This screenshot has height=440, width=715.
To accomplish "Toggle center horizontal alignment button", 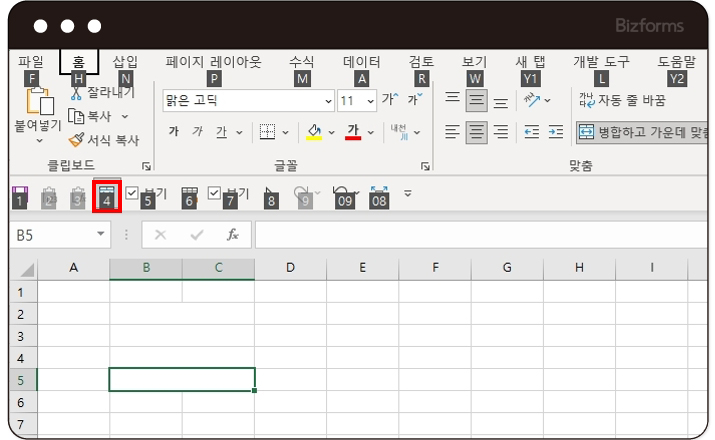I will [477, 132].
